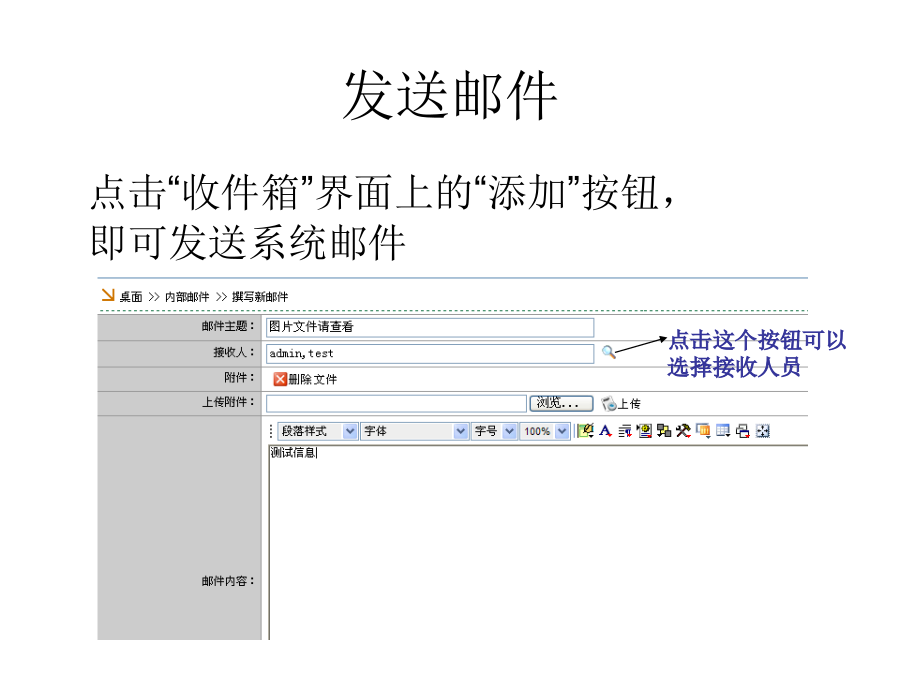Click the toolbar drag handle dots
This screenshot has height=675, width=900.
pyautogui.click(x=271, y=431)
